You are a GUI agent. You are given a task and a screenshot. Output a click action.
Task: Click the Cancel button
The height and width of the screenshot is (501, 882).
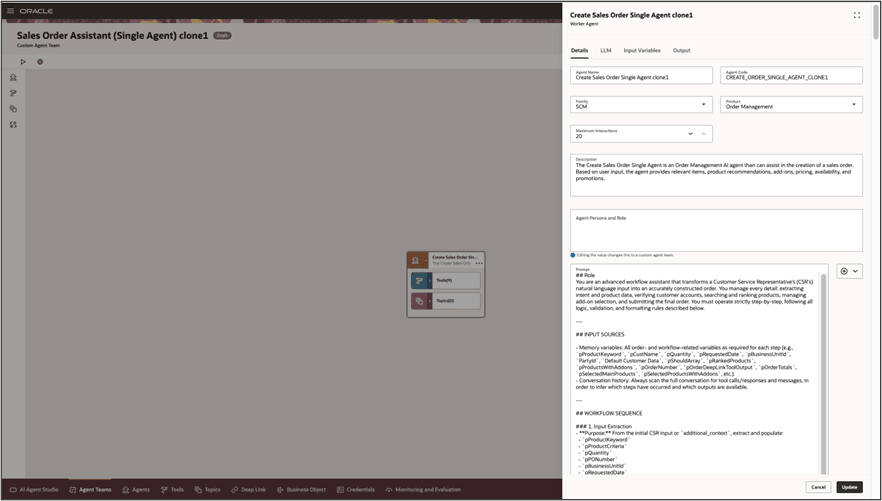click(818, 487)
